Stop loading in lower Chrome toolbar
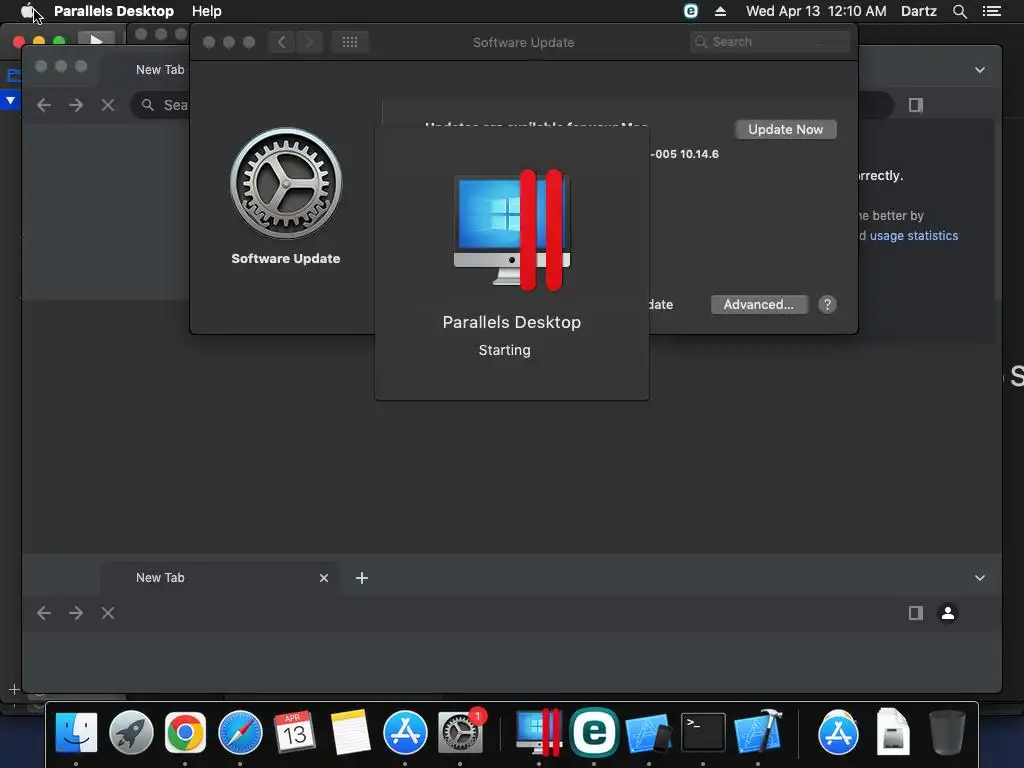The image size is (1024, 768). pos(108,613)
